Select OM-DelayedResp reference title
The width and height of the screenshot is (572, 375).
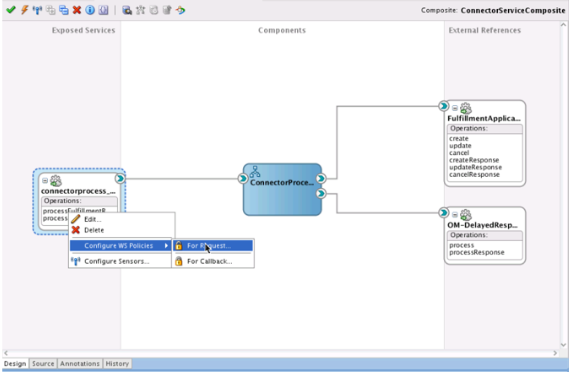click(482, 225)
